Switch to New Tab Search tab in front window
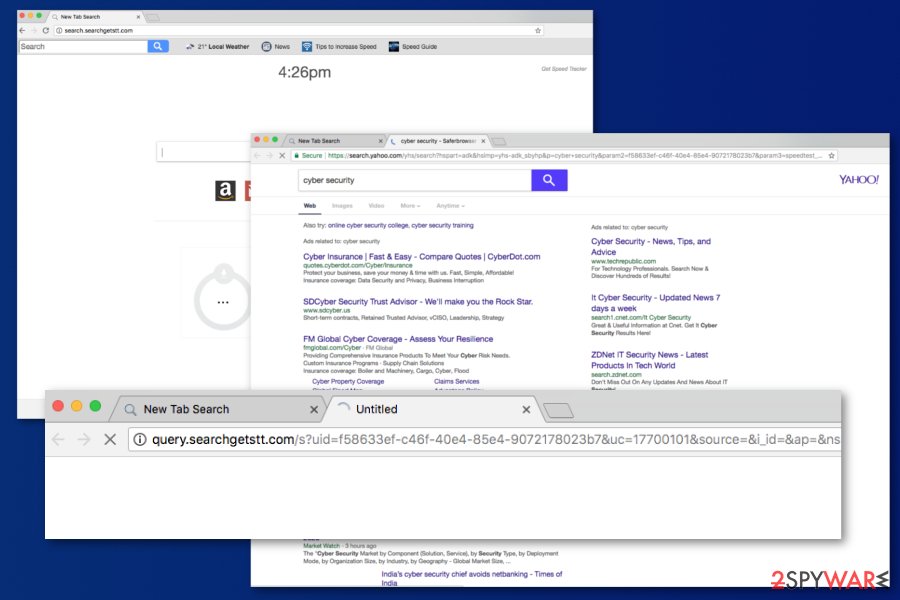 [x=218, y=409]
